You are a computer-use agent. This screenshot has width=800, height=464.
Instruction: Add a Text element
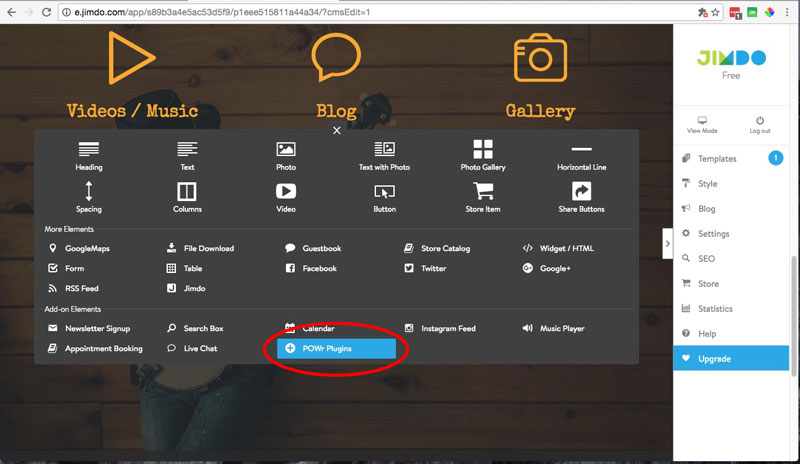click(x=187, y=155)
